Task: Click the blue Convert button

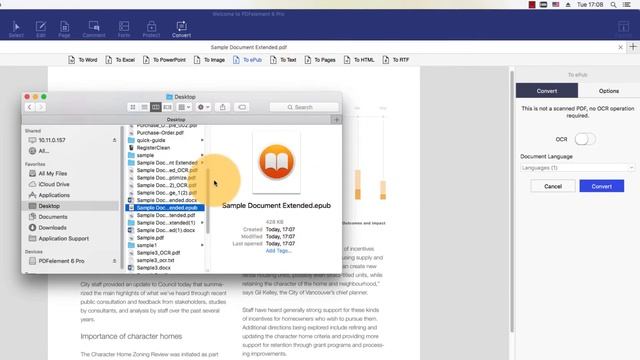Action: tap(602, 186)
